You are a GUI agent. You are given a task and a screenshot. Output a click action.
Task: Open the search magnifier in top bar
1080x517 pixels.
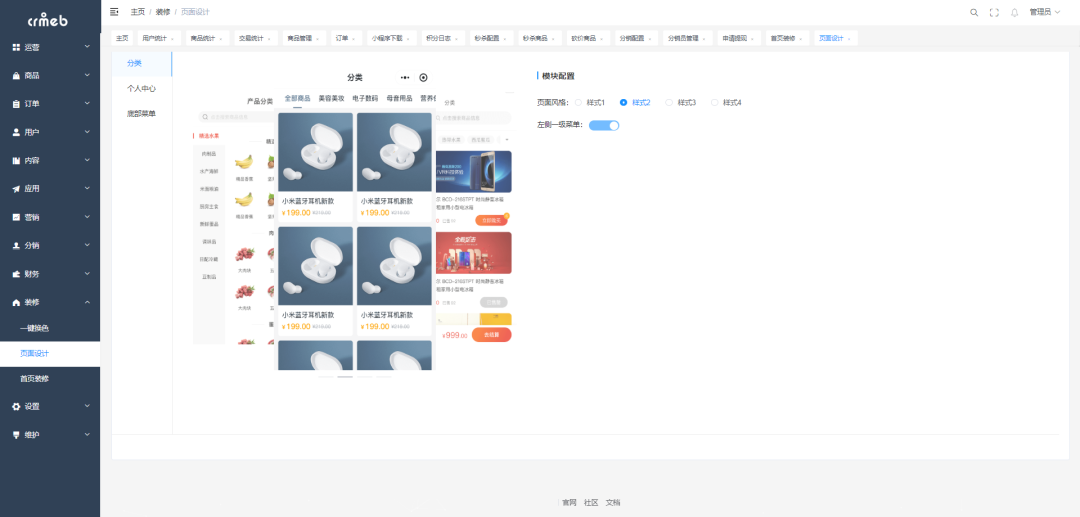pyautogui.click(x=974, y=12)
